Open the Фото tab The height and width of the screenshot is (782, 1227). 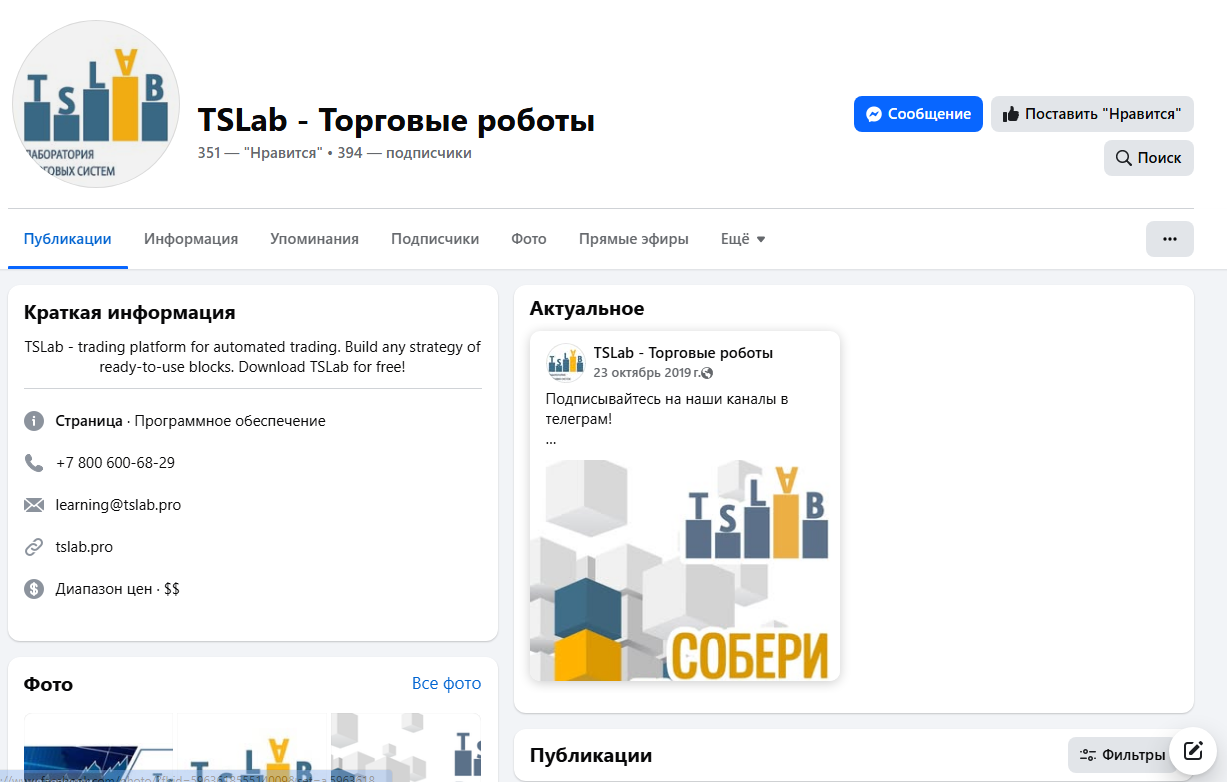(529, 239)
